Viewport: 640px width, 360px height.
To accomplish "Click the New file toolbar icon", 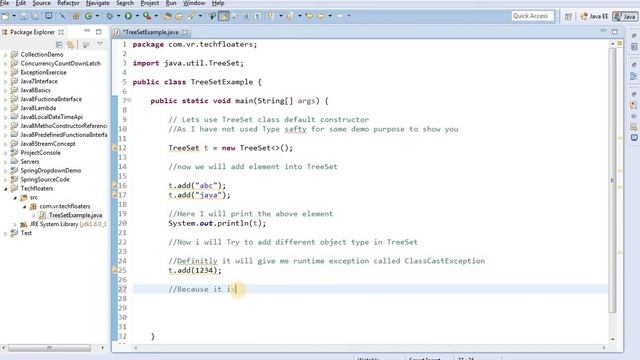I will coord(5,16).
